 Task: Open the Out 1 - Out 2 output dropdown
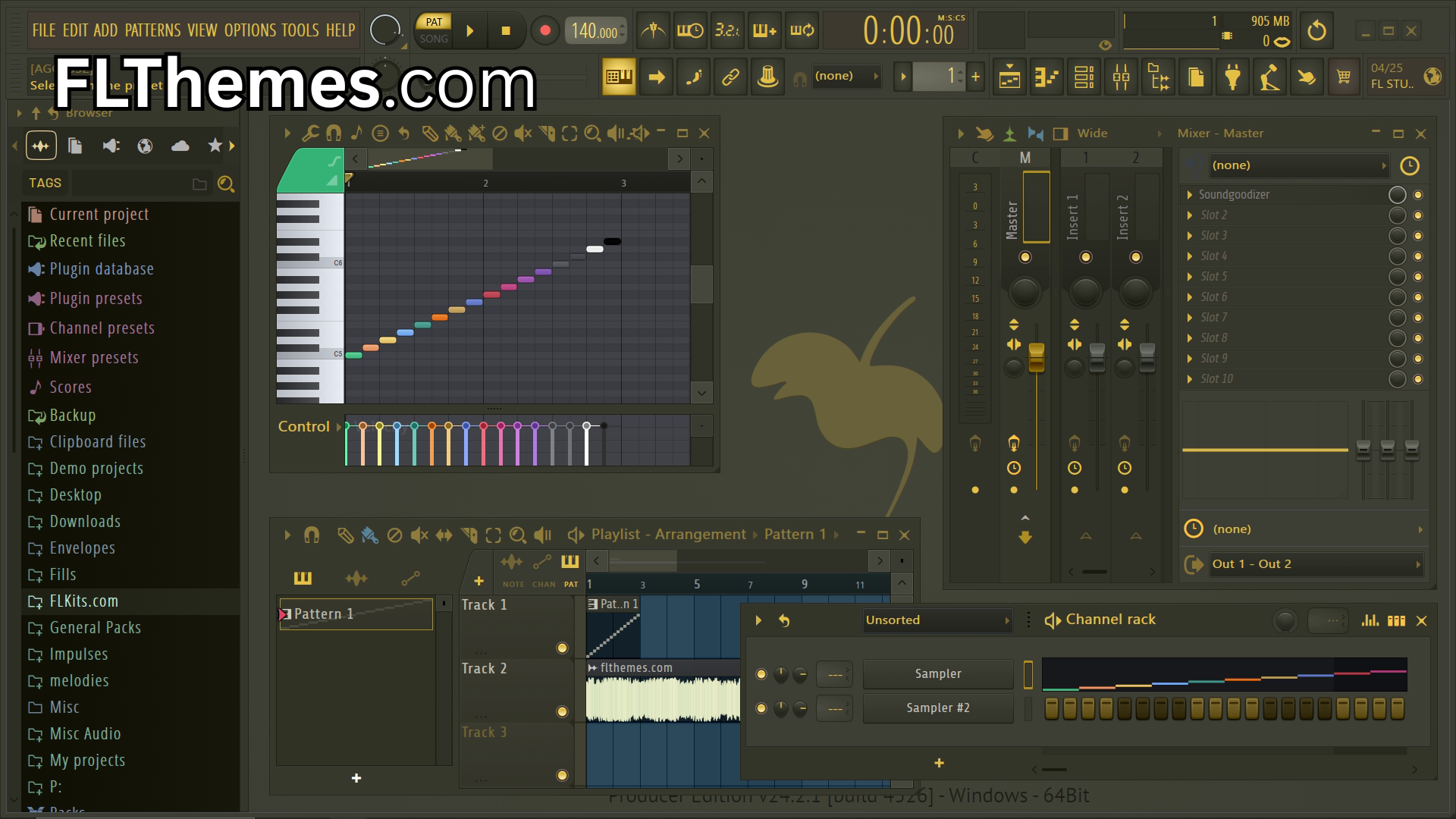coord(1316,564)
